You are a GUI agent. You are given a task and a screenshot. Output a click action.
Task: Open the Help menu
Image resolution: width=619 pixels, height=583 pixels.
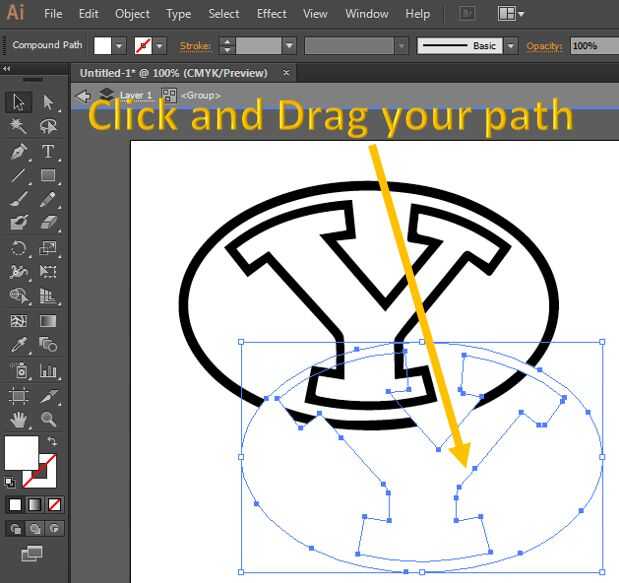point(418,14)
